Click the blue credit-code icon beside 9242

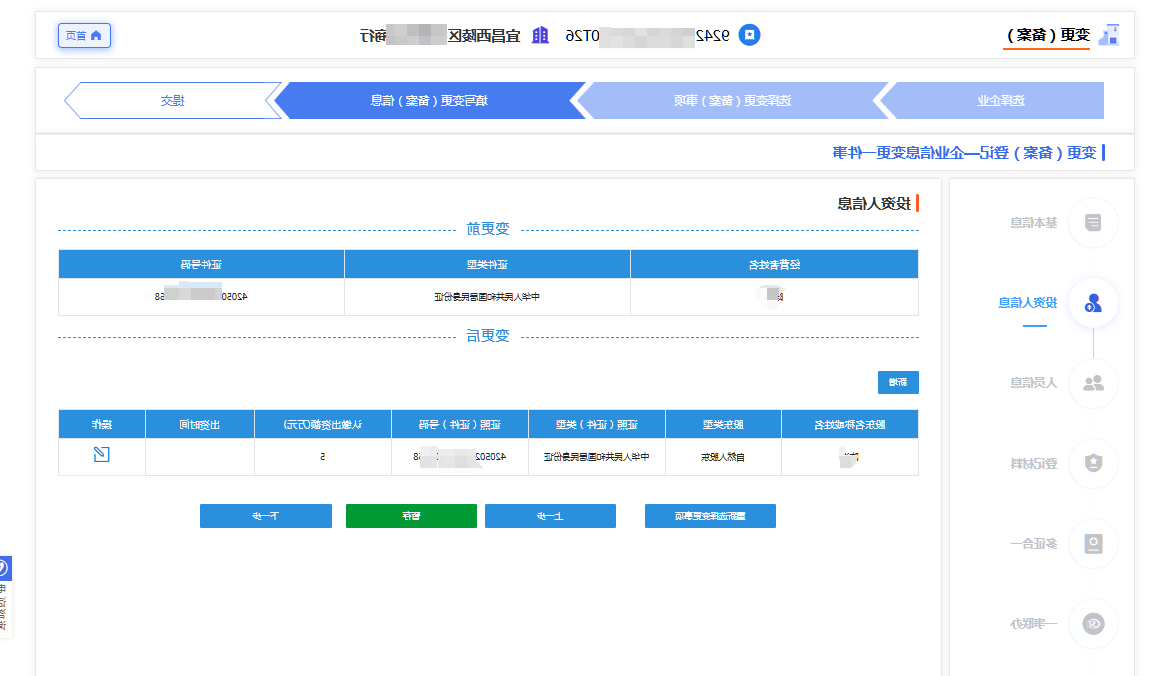coord(750,35)
